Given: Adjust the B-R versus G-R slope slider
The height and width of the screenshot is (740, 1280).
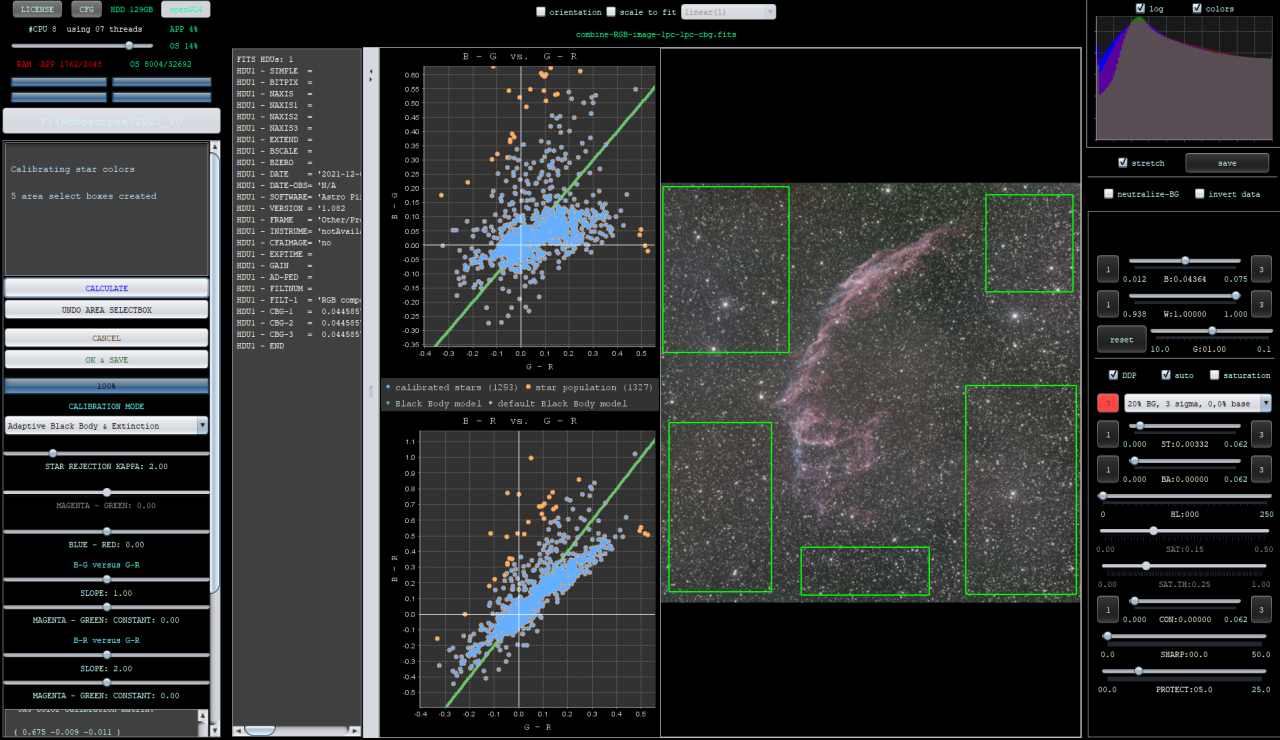Looking at the screenshot, I should [106, 655].
